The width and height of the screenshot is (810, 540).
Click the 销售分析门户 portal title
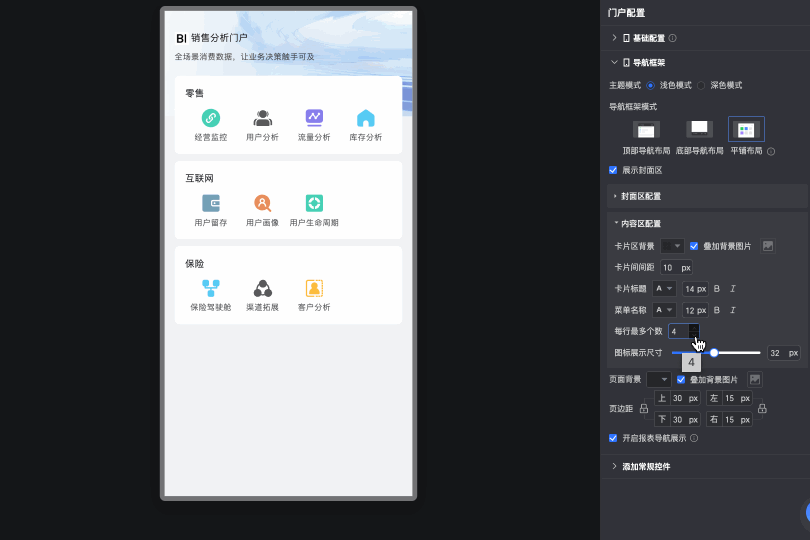point(219,38)
